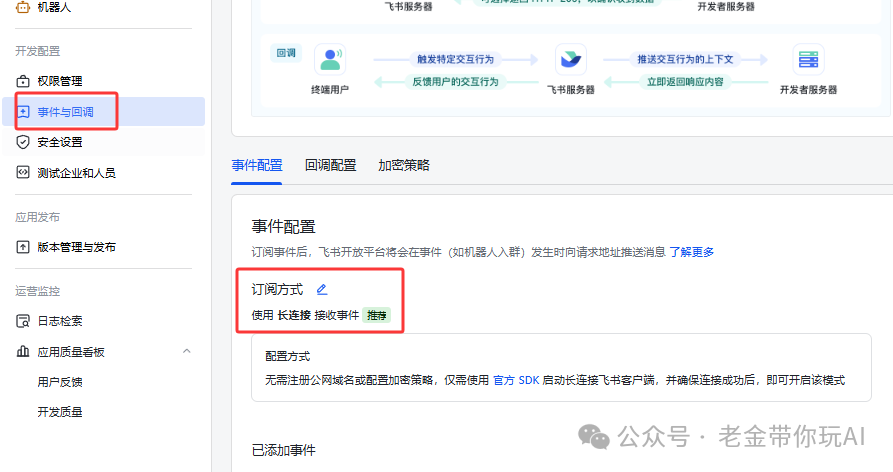Click the edit pencil next to 订阅方式

pos(322,289)
